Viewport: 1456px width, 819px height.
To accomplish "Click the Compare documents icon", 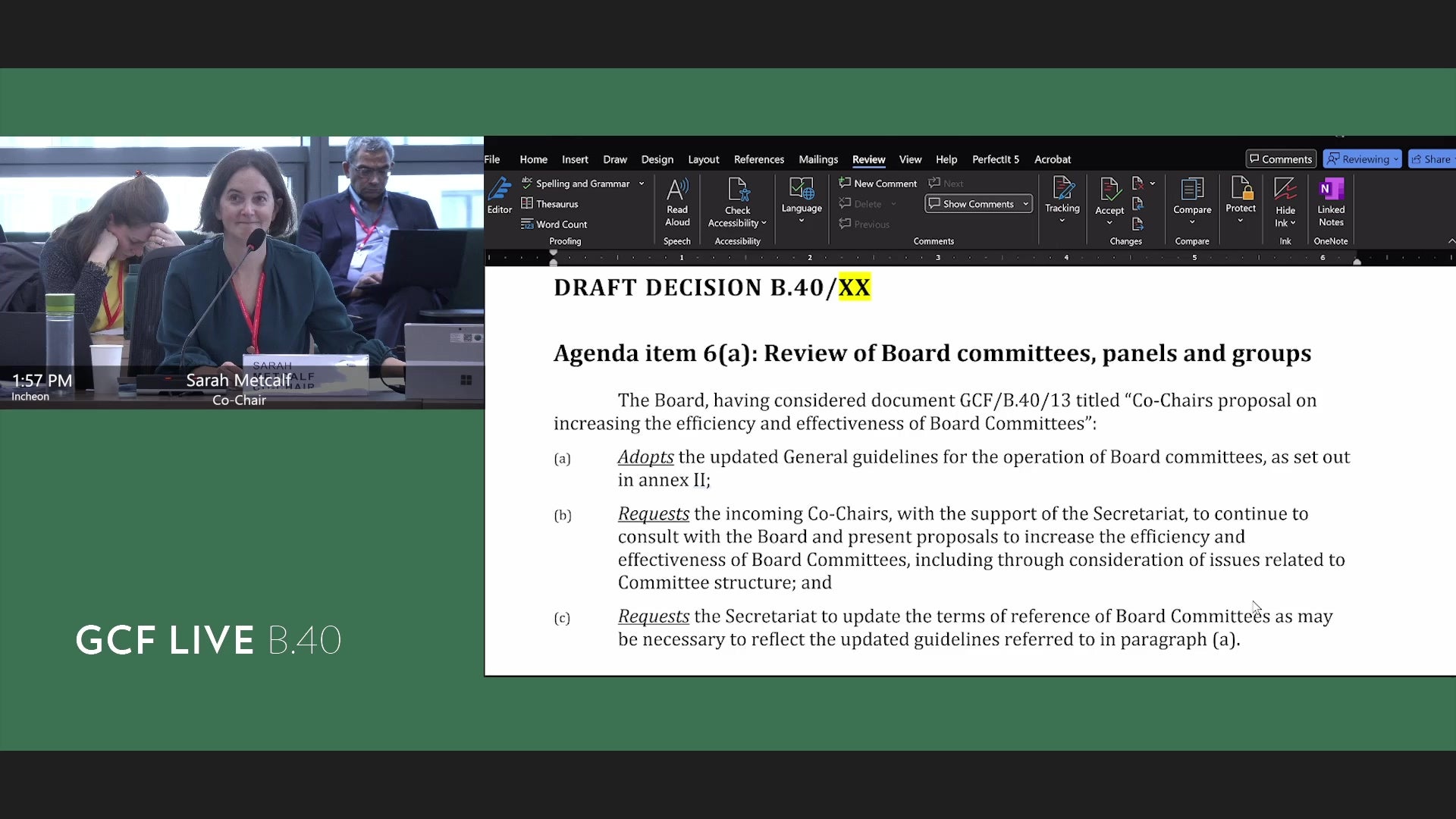I will [x=1192, y=189].
